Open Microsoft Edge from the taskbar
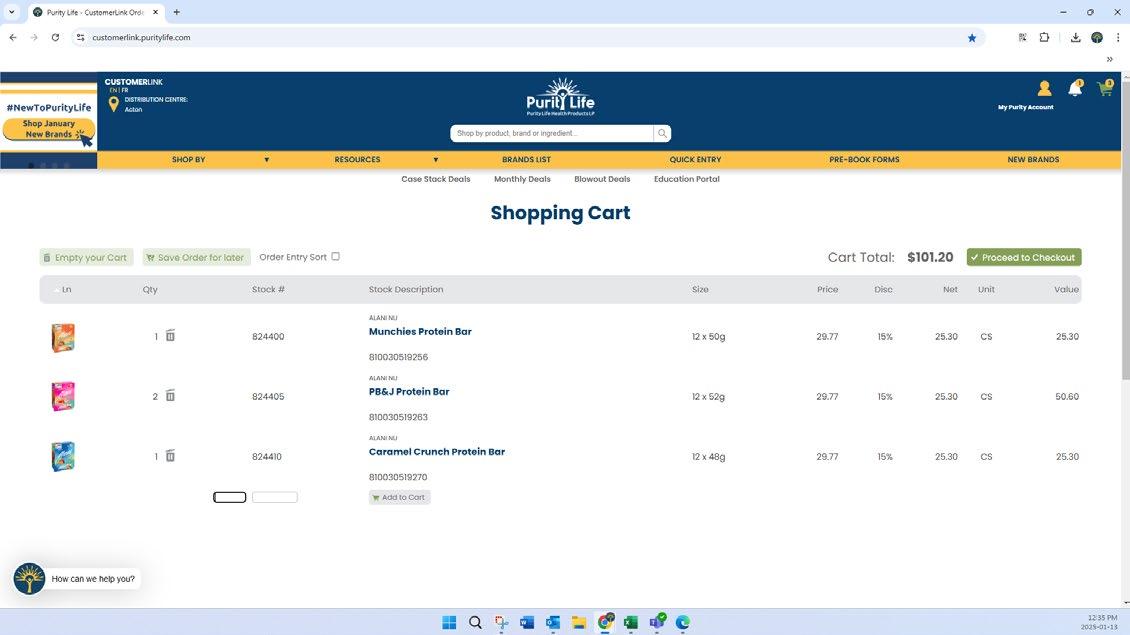1130x635 pixels. tap(682, 622)
